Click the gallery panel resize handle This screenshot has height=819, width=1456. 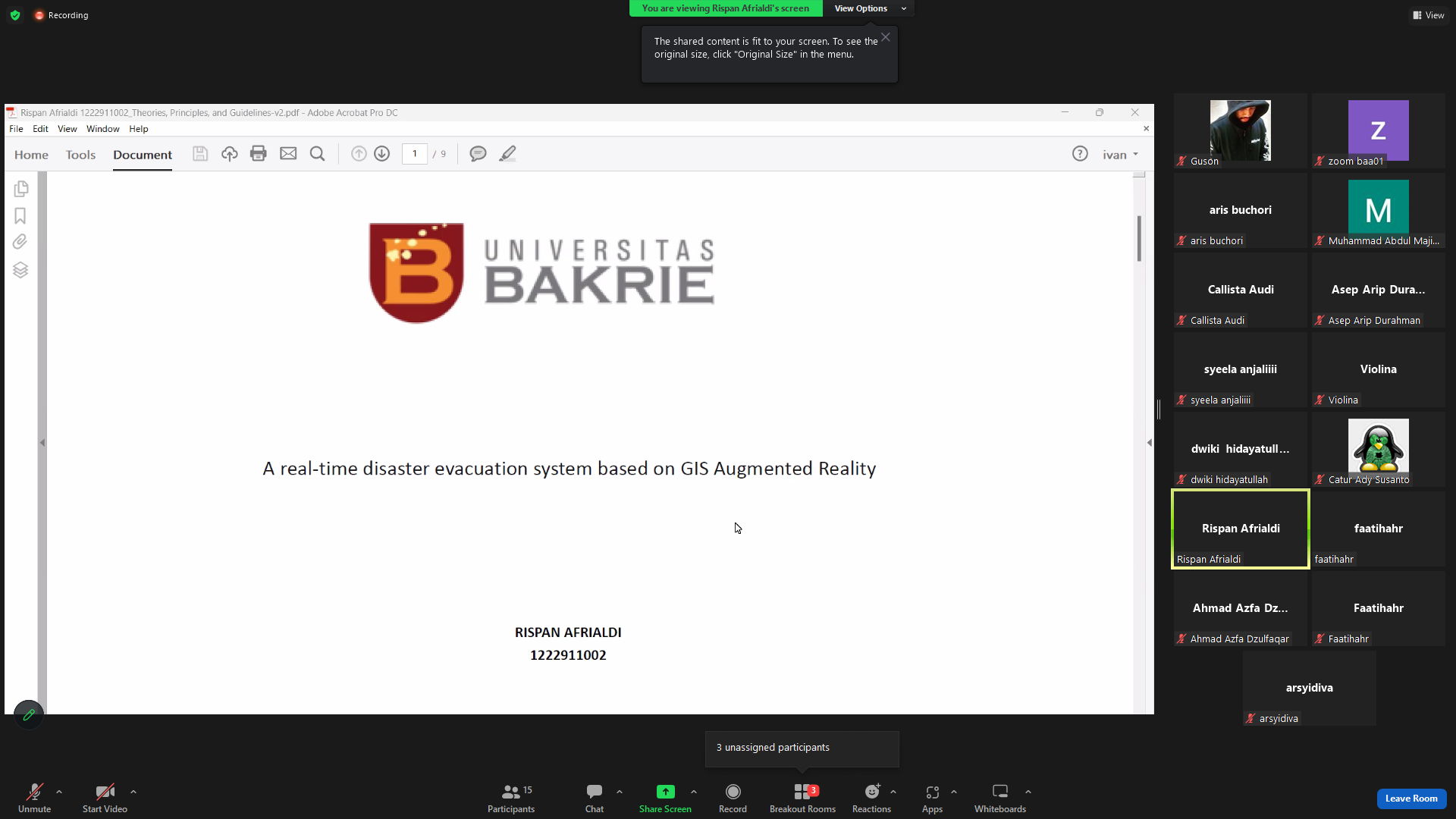coord(1159,409)
